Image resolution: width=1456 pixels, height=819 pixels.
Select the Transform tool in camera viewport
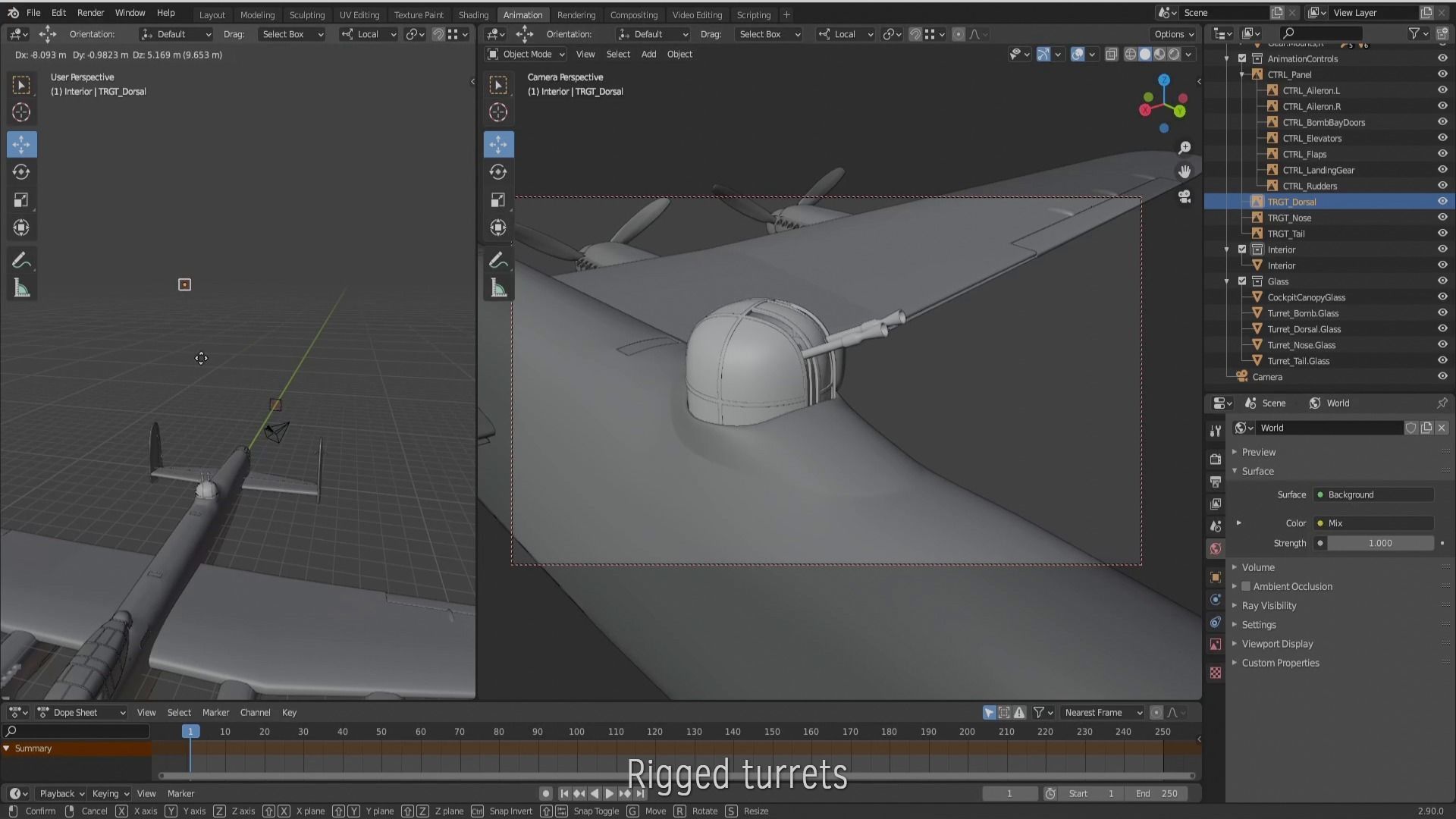coord(498,227)
